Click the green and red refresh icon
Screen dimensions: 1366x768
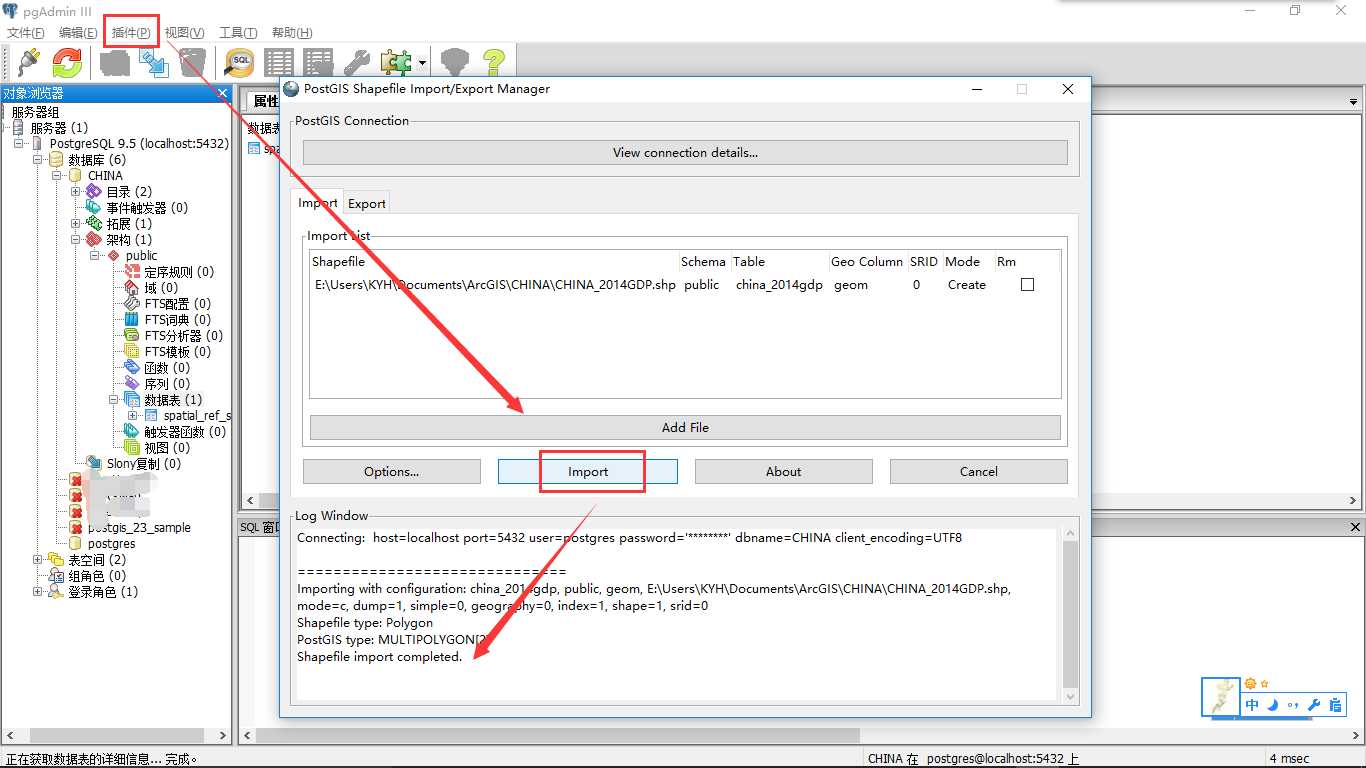tap(67, 63)
